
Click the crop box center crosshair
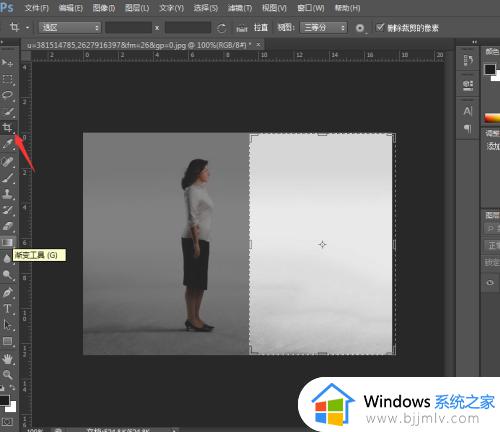(322, 244)
